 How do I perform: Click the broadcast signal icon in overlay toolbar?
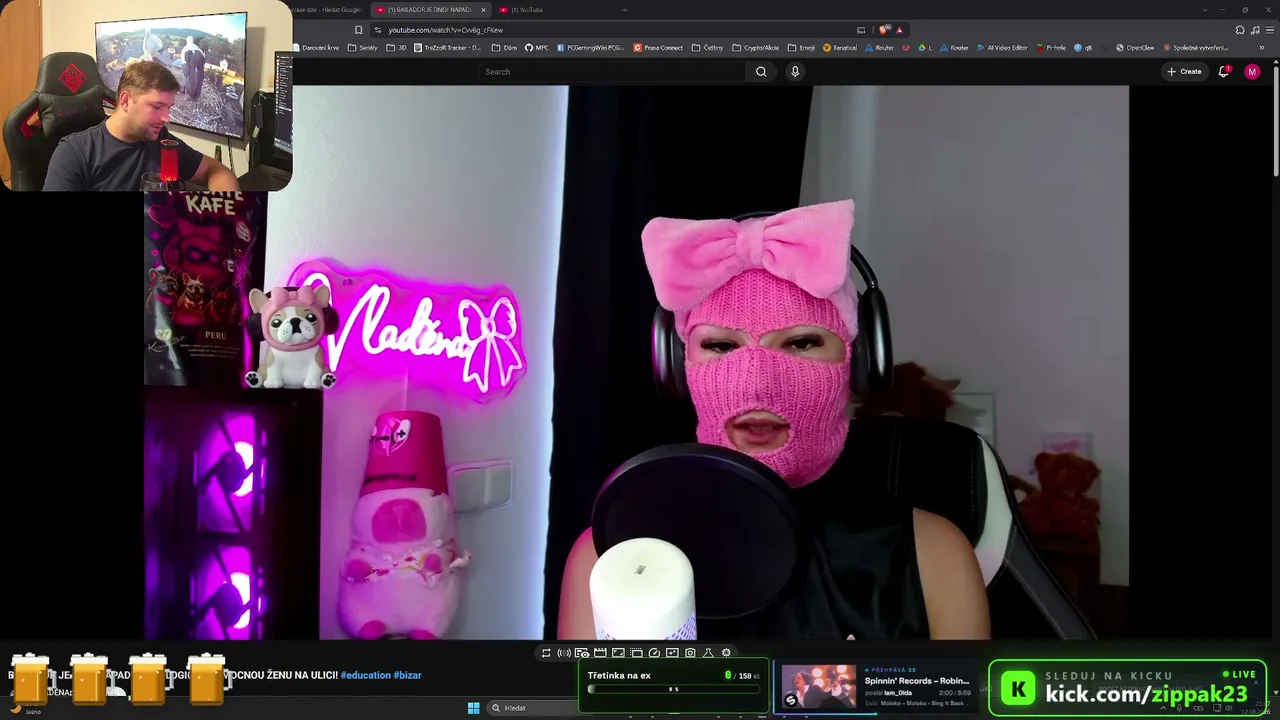[564, 653]
